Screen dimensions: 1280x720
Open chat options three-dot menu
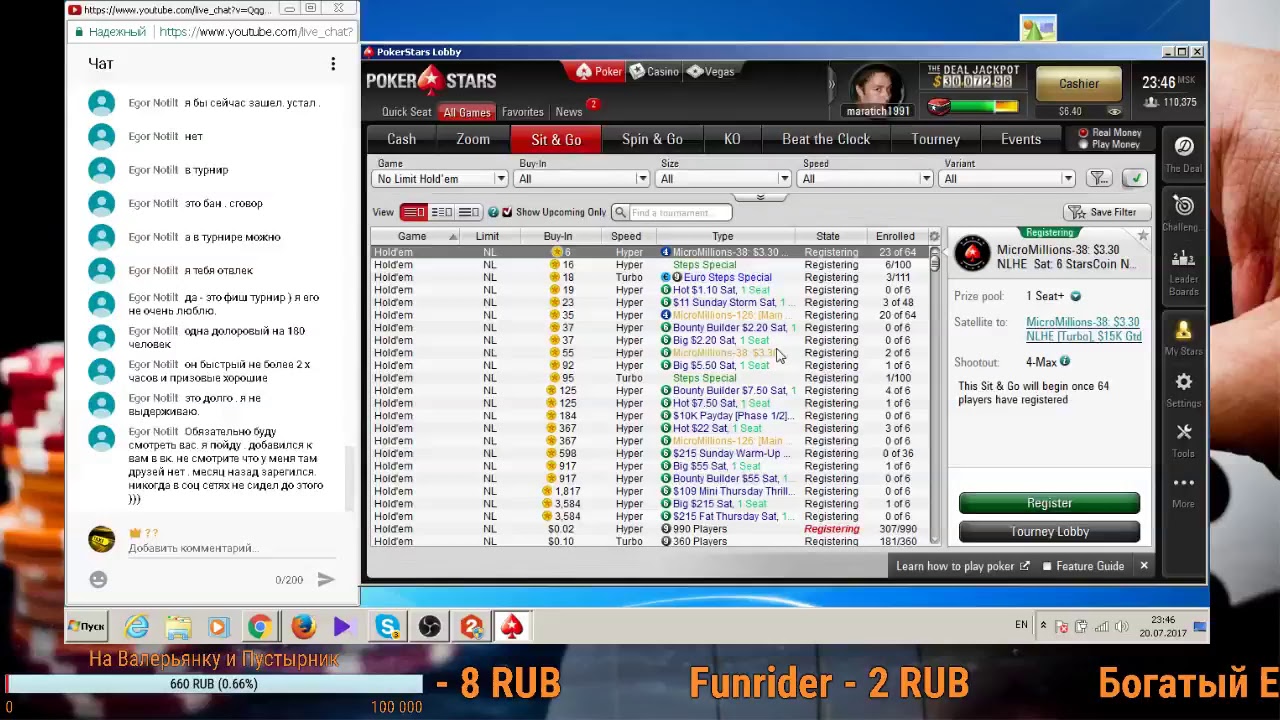(x=333, y=64)
